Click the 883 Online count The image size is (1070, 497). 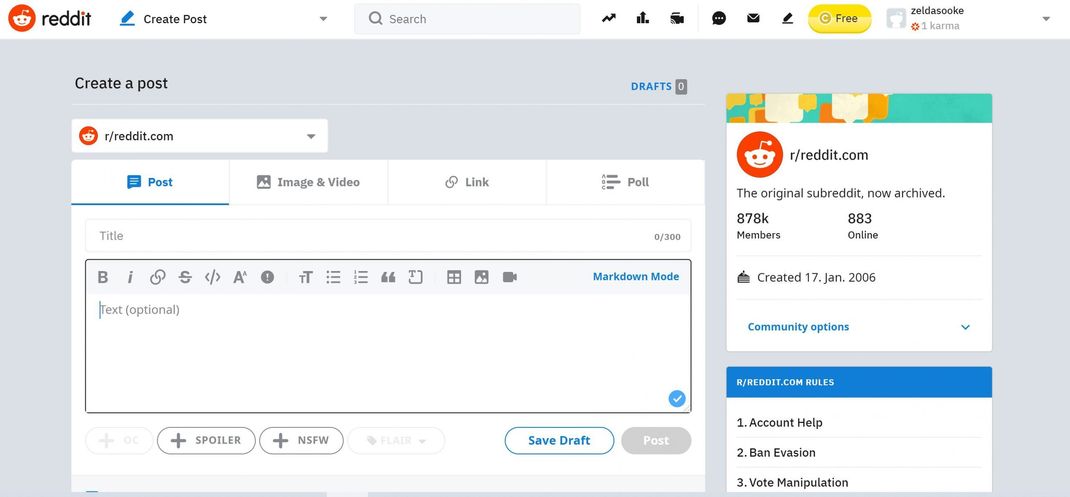point(863,226)
